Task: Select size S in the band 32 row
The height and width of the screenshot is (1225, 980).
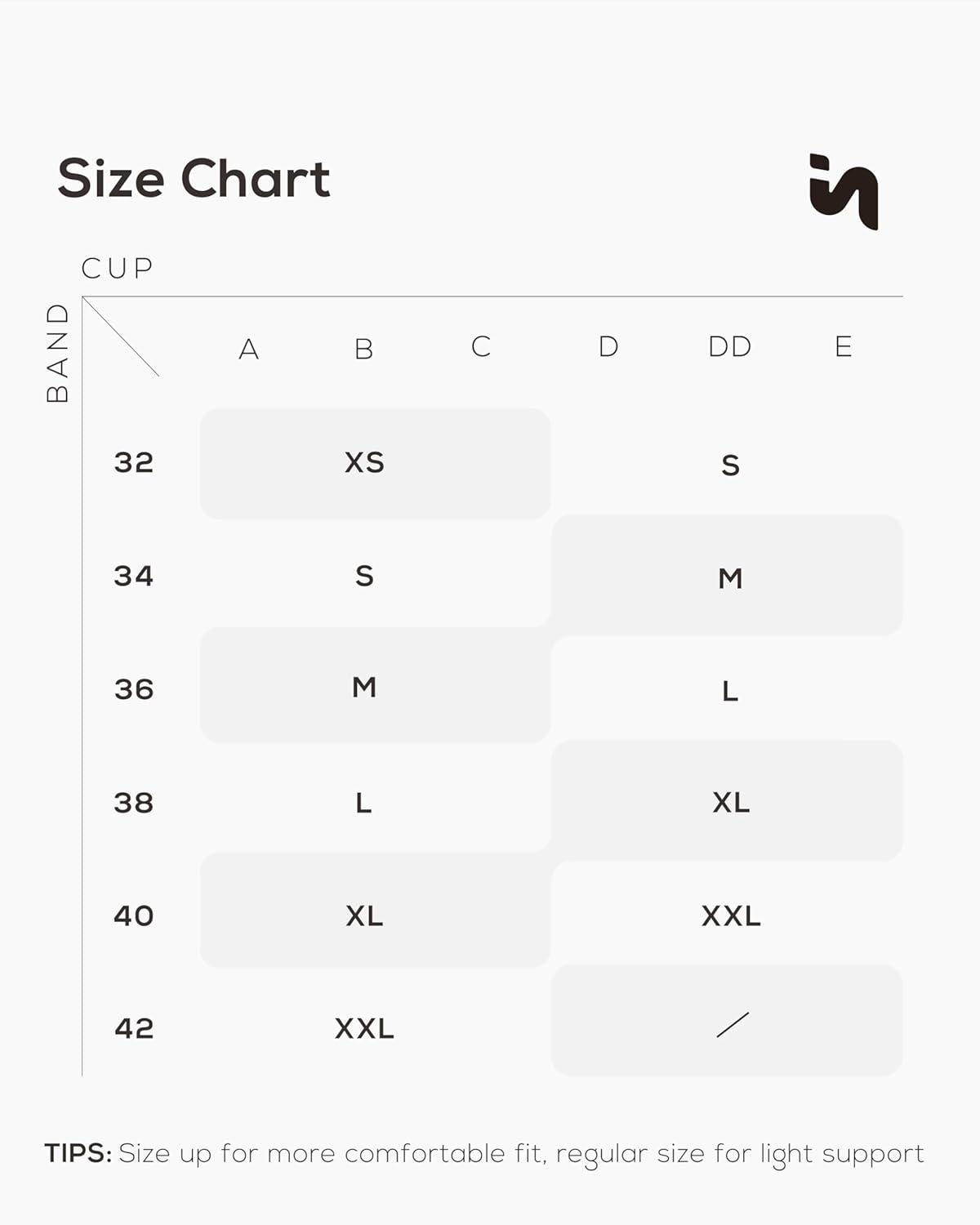Action: point(730,465)
